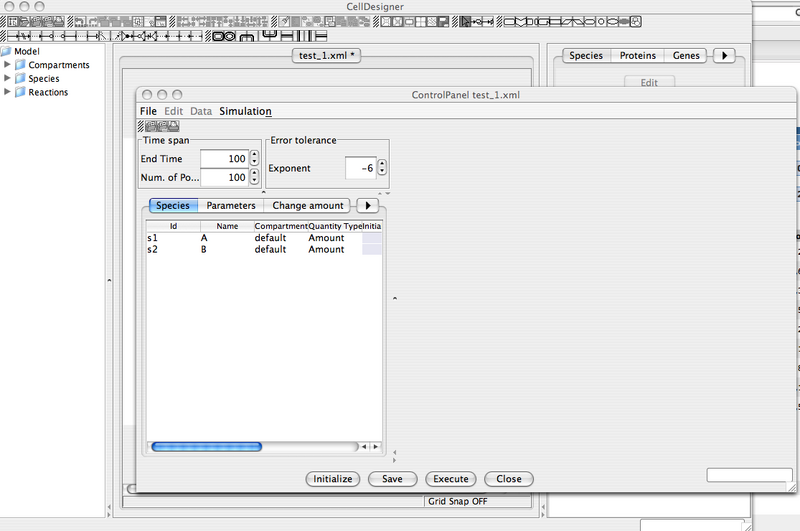800x531 pixels.
Task: Click the Close button in ControlPanel
Action: pyautogui.click(x=509, y=478)
